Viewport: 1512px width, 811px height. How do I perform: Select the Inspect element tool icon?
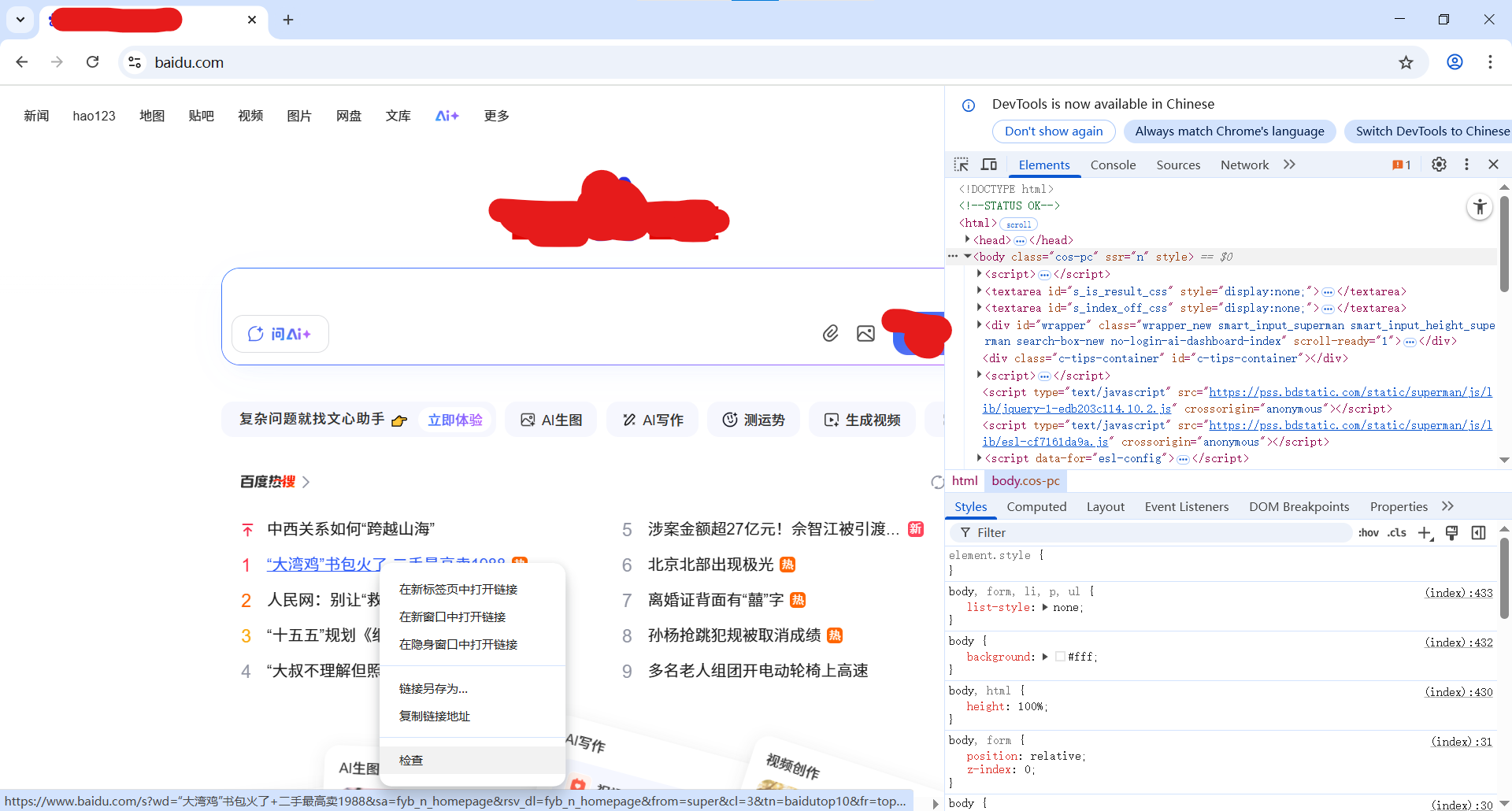click(x=962, y=165)
